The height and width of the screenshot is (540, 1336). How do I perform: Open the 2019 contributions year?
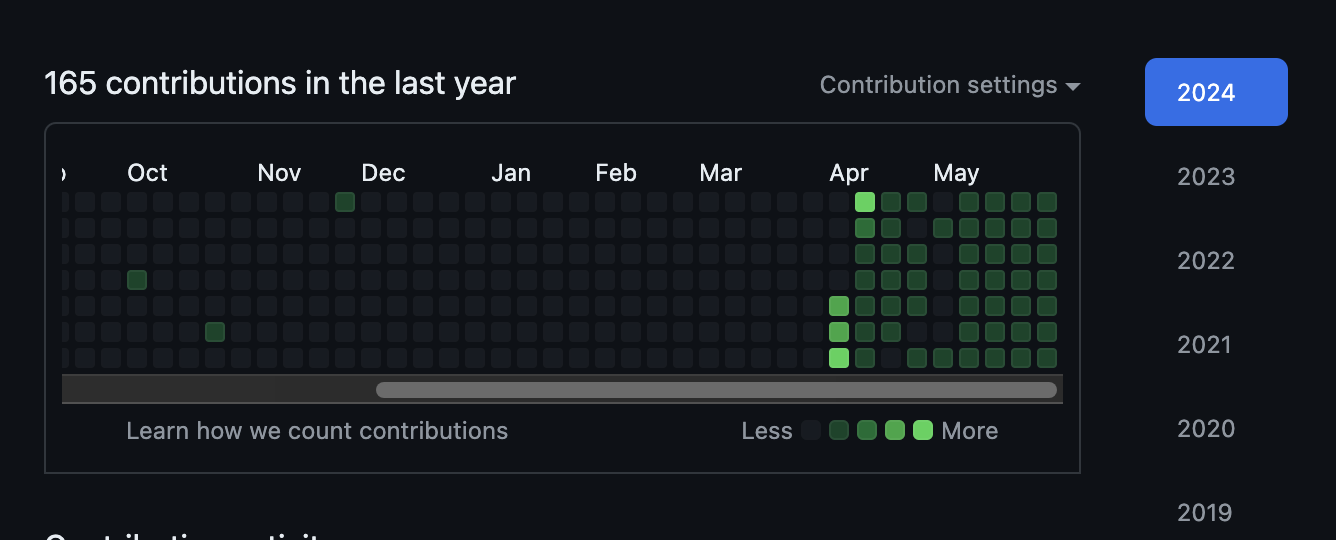click(1206, 513)
